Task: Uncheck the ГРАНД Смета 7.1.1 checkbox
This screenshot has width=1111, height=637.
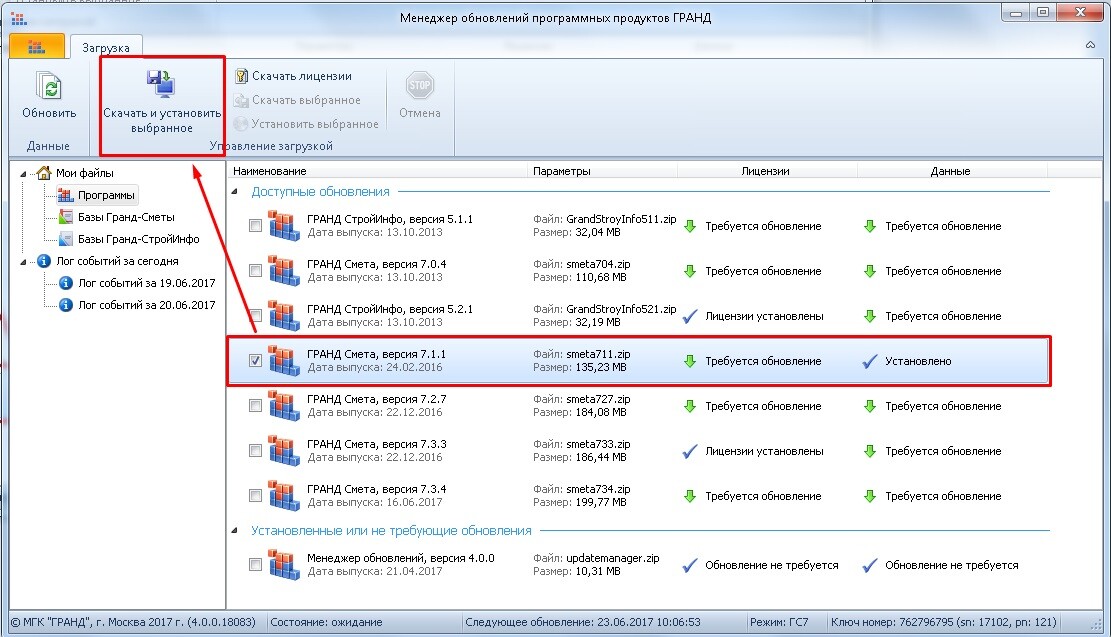Action: pyautogui.click(x=255, y=360)
